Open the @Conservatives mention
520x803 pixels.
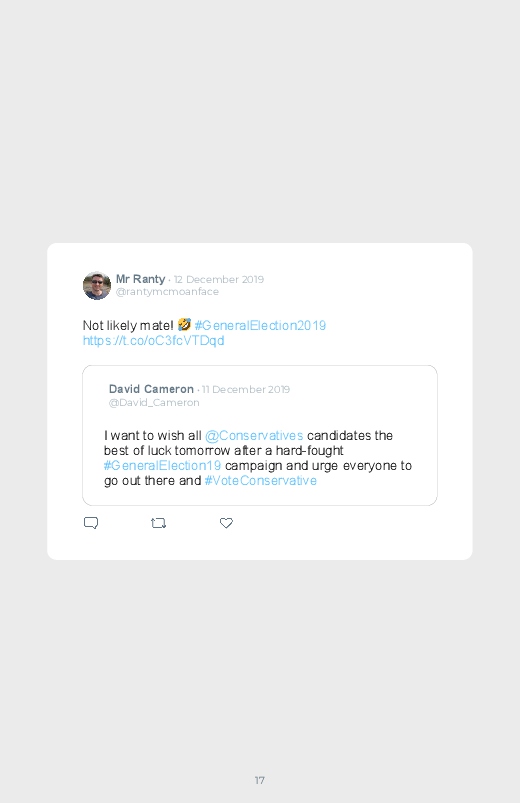(254, 435)
